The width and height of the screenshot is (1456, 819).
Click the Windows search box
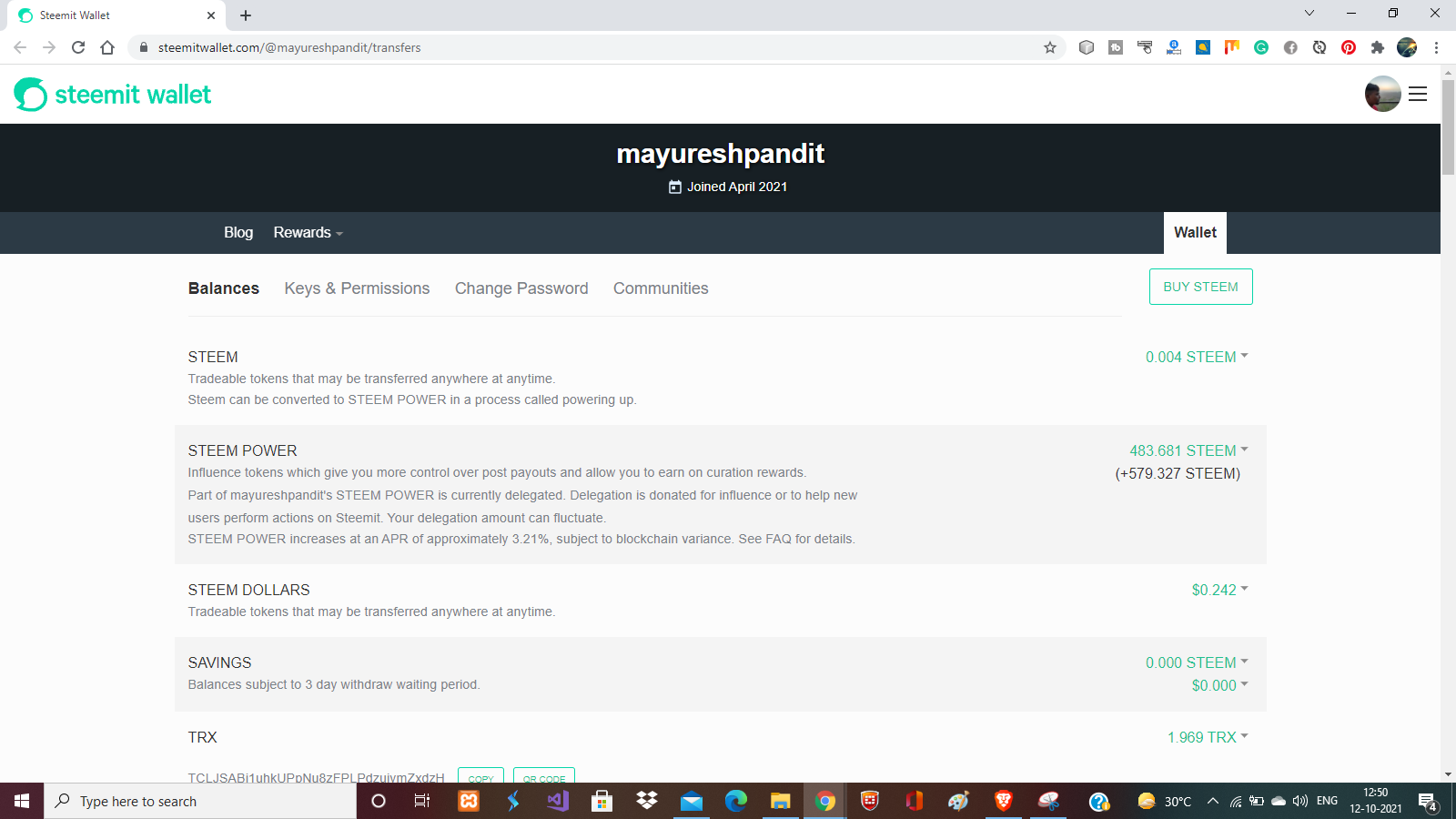tap(200, 801)
